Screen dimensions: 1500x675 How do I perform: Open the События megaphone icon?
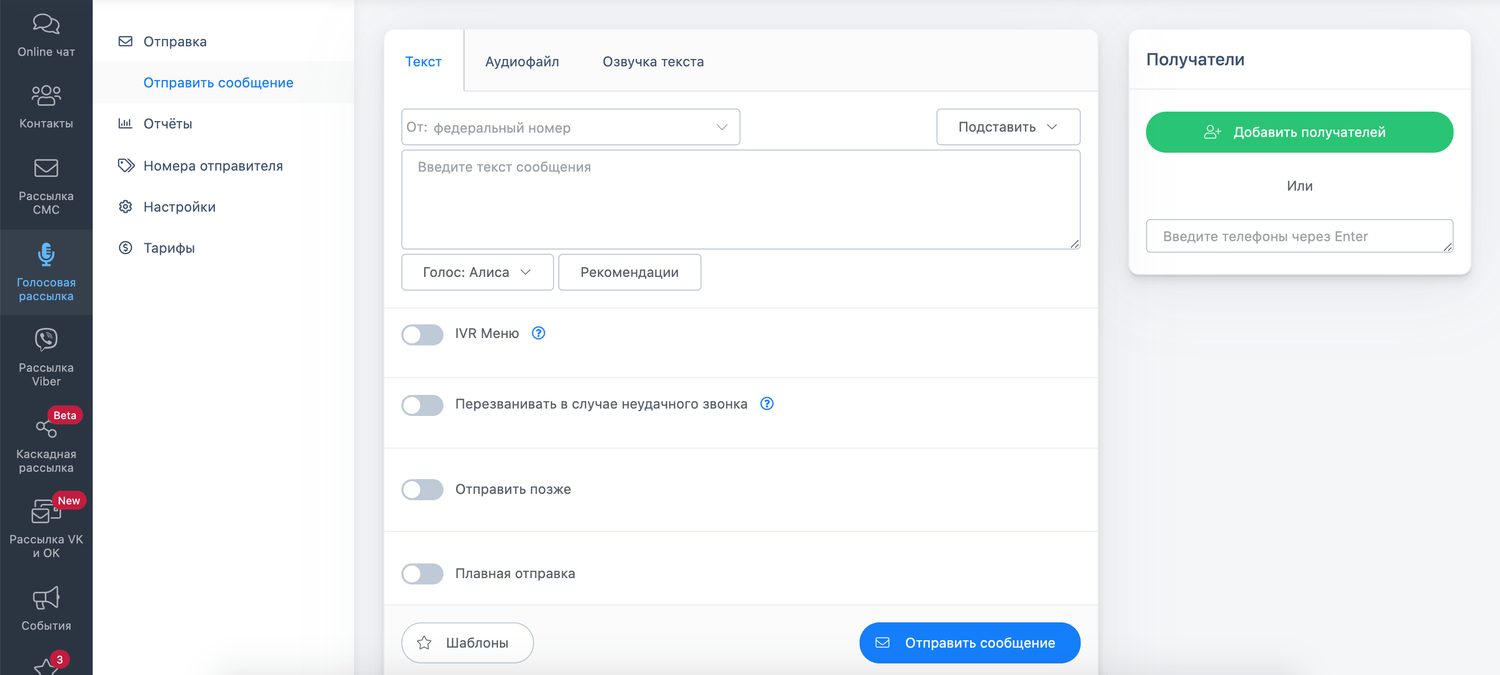[46, 599]
